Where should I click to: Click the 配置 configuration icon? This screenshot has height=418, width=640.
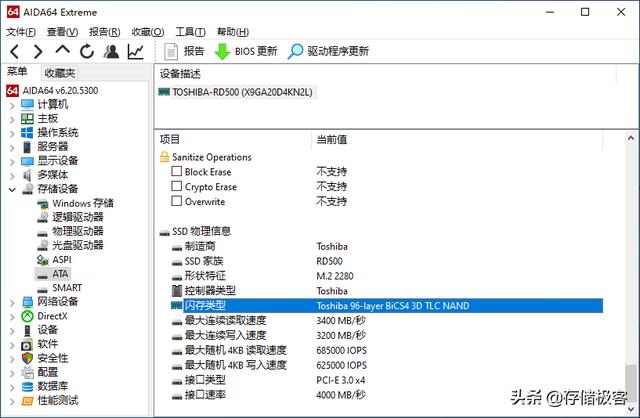[27, 372]
